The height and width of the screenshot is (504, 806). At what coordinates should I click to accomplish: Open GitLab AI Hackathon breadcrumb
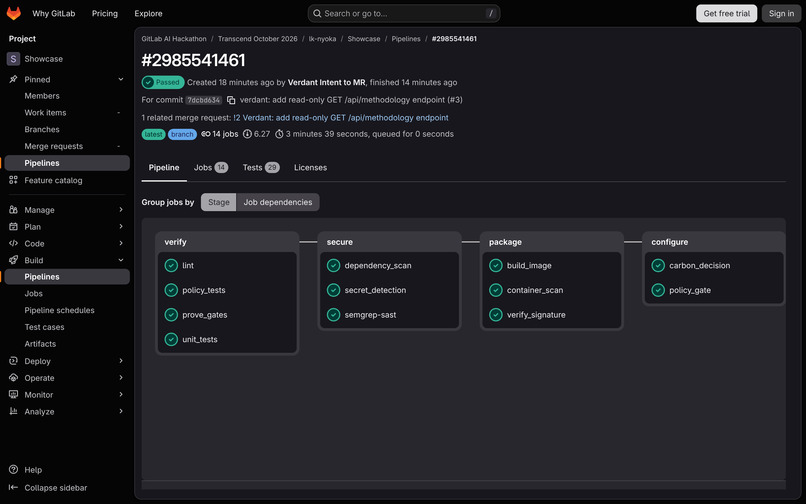174,39
